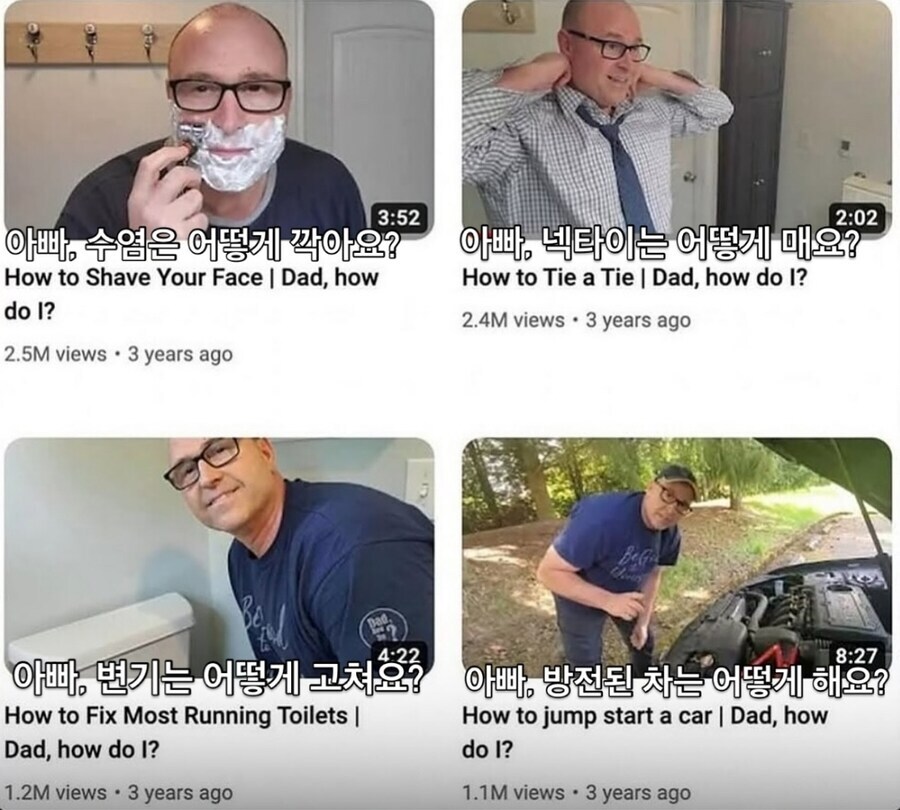Click the 4:22 duration badge
Screen dimensions: 900x810
pyautogui.click(x=399, y=654)
